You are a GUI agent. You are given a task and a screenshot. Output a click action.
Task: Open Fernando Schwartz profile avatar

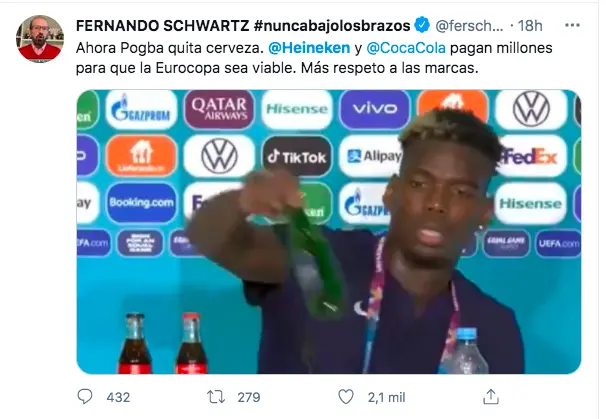[40, 39]
